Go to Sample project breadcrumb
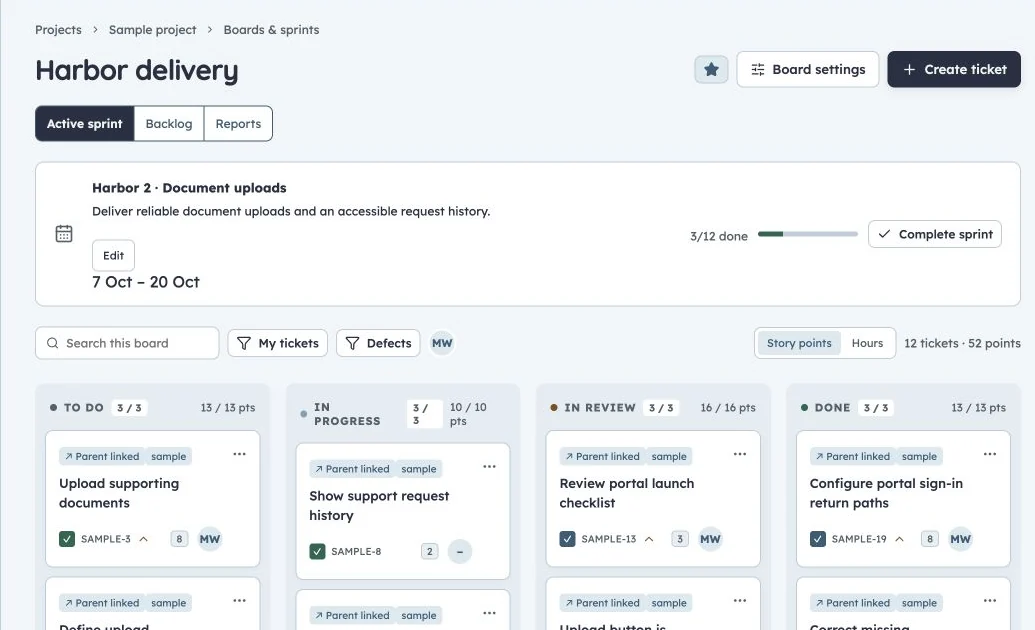The width and height of the screenshot is (1035, 630). tap(152, 30)
